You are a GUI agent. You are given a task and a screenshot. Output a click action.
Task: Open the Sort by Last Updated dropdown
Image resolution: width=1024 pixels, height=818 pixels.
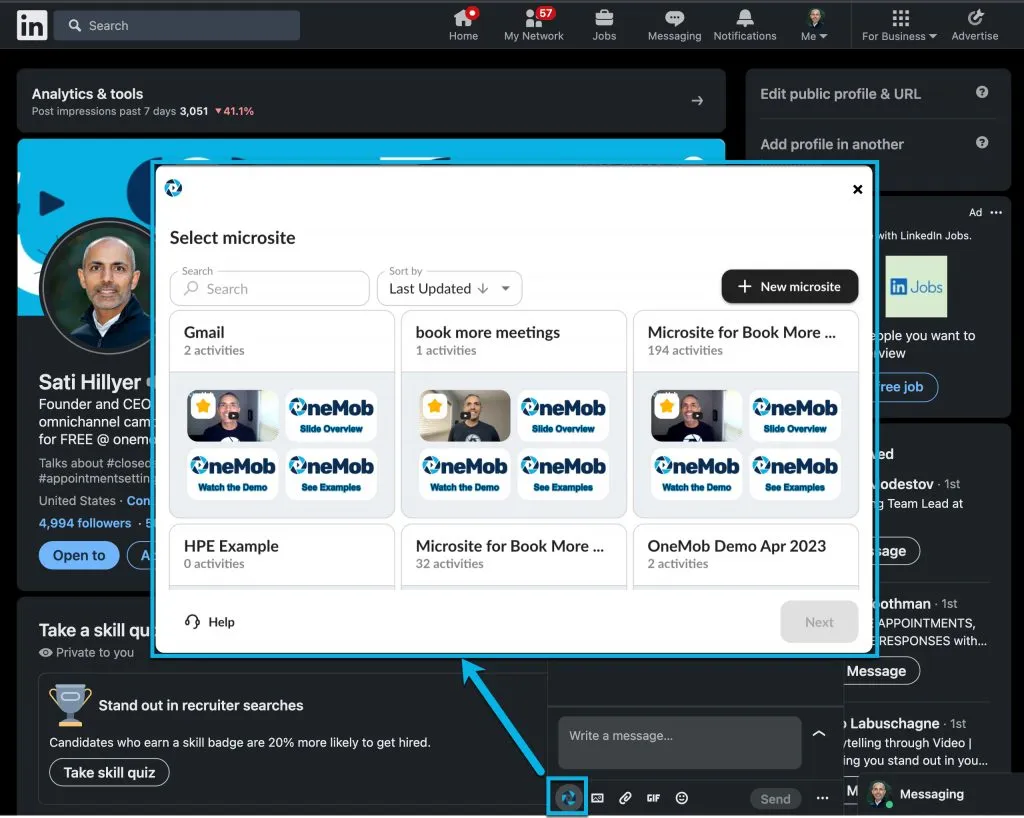pos(449,289)
